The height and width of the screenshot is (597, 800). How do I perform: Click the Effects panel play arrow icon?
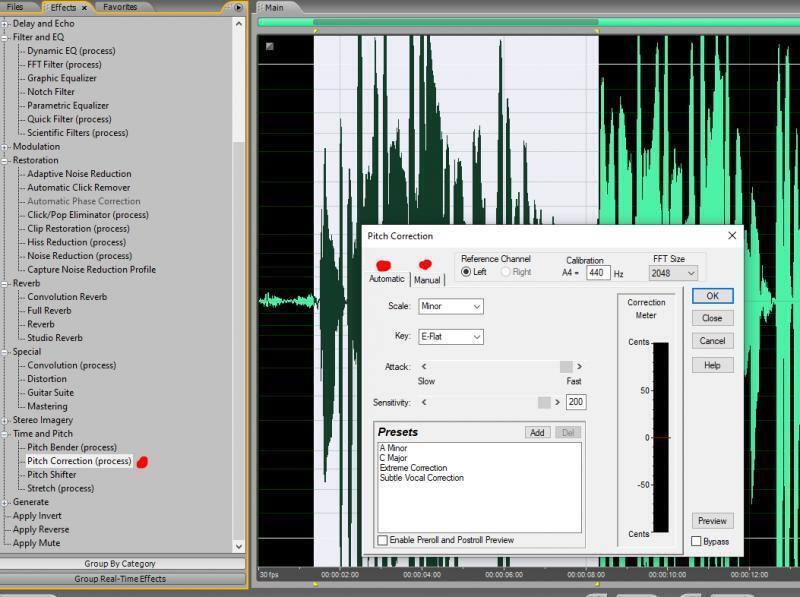[x=238, y=7]
